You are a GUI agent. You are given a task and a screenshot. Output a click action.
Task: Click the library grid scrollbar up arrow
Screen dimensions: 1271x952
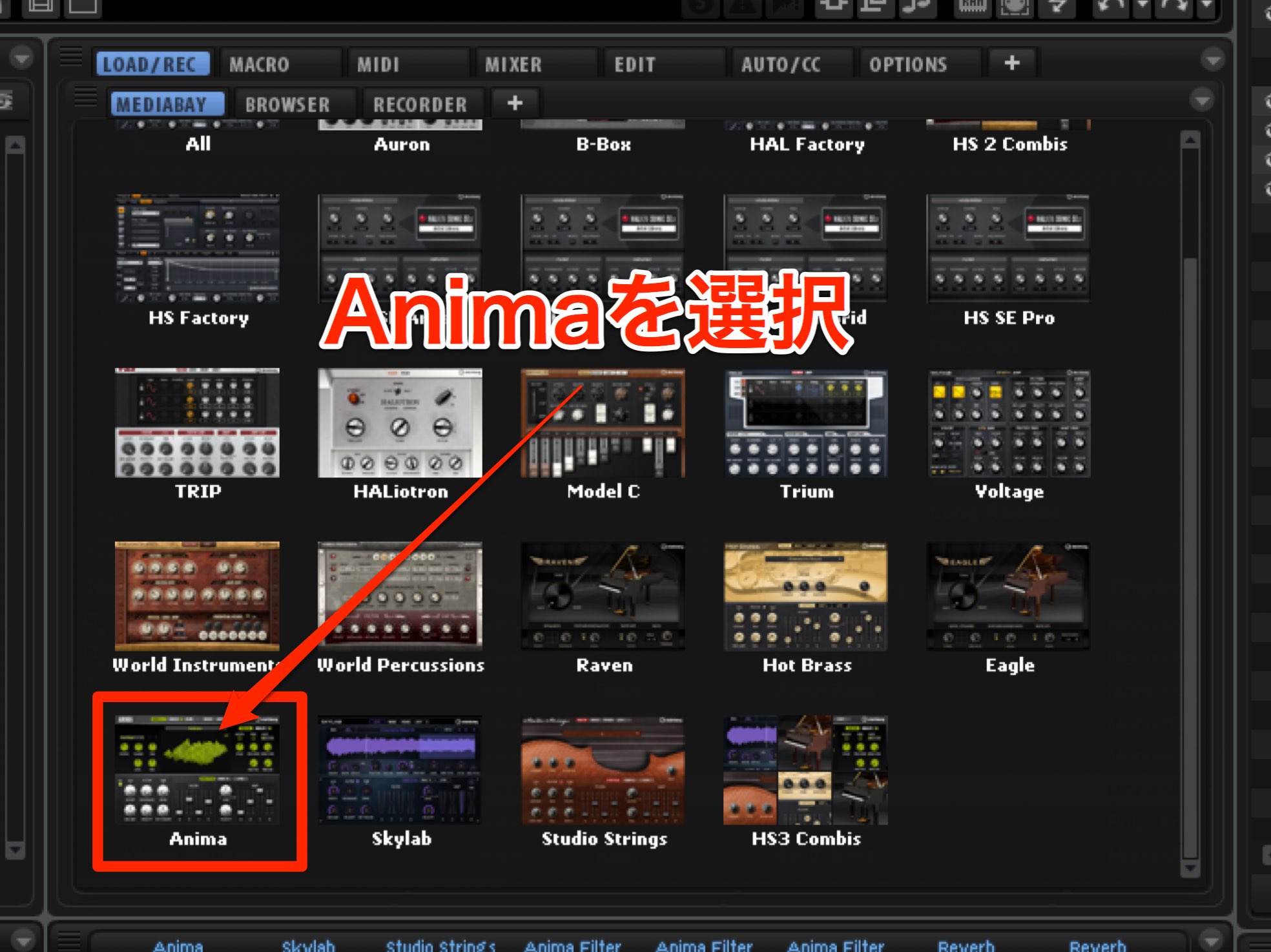(x=1191, y=140)
